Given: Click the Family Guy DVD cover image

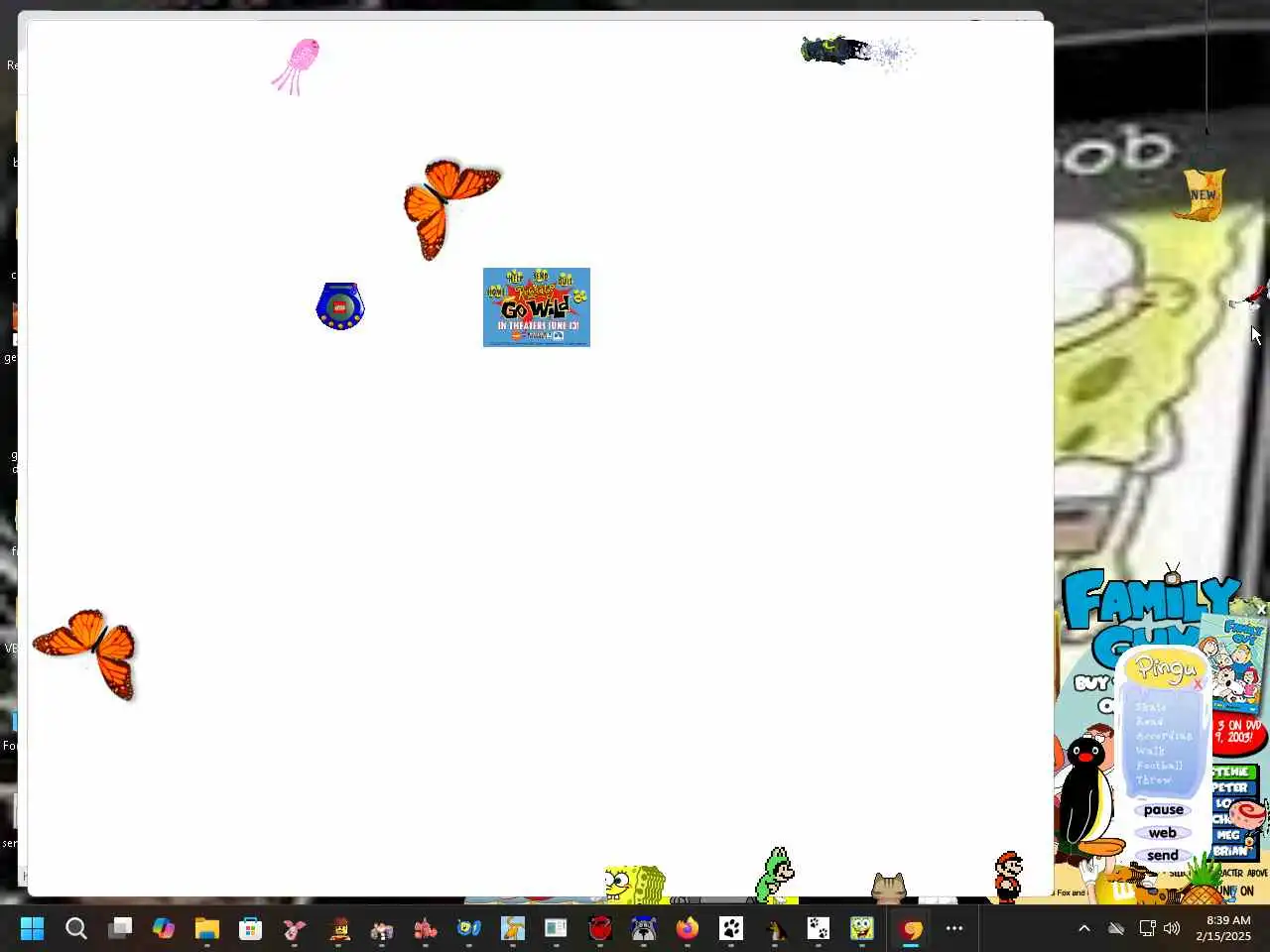Looking at the screenshot, I should tap(1235, 662).
